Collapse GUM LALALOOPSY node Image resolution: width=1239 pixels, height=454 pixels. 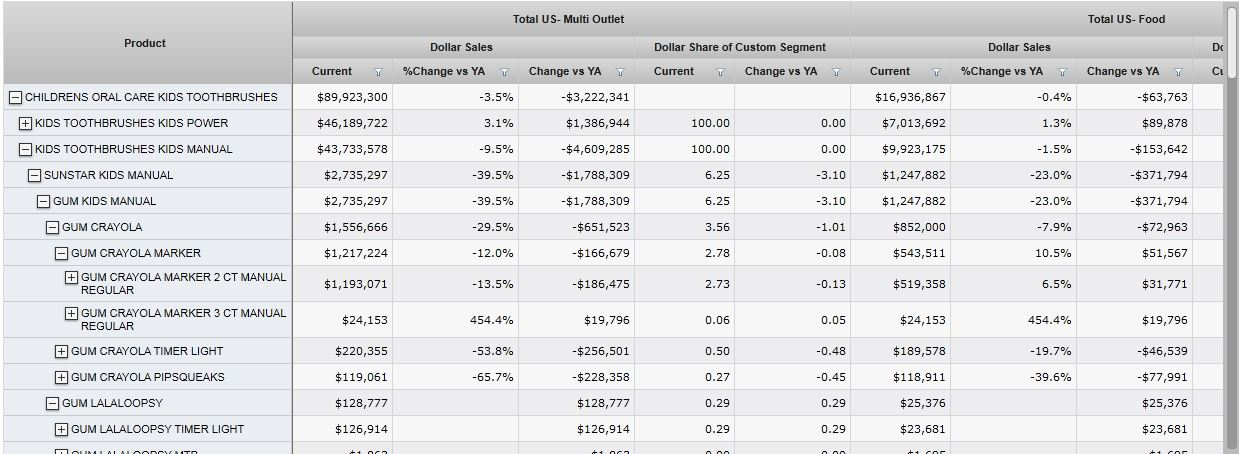[52, 404]
